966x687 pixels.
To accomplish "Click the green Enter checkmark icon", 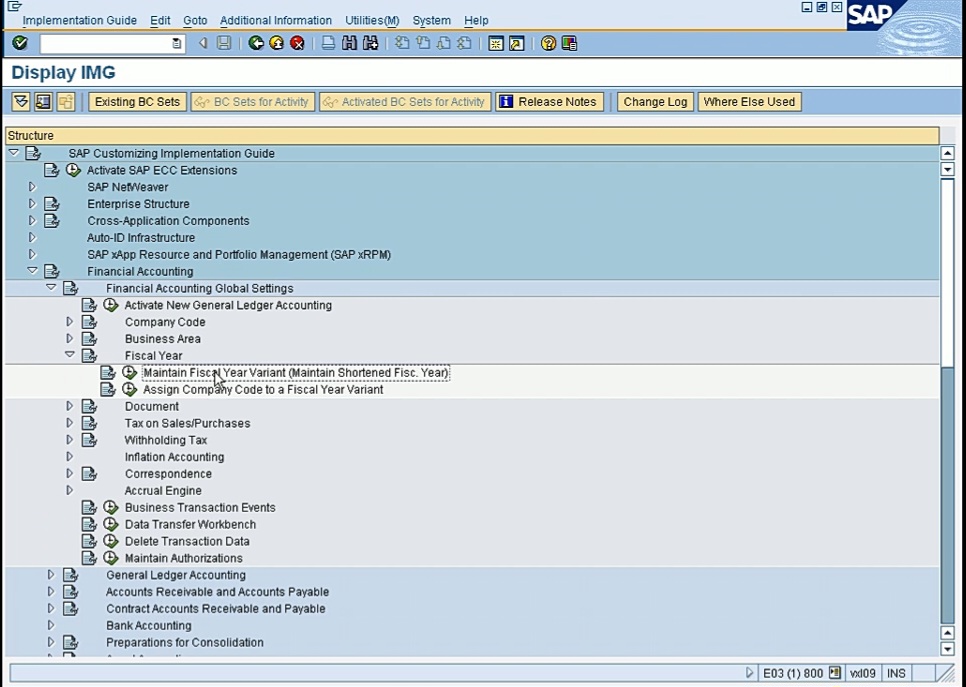I will [x=20, y=43].
